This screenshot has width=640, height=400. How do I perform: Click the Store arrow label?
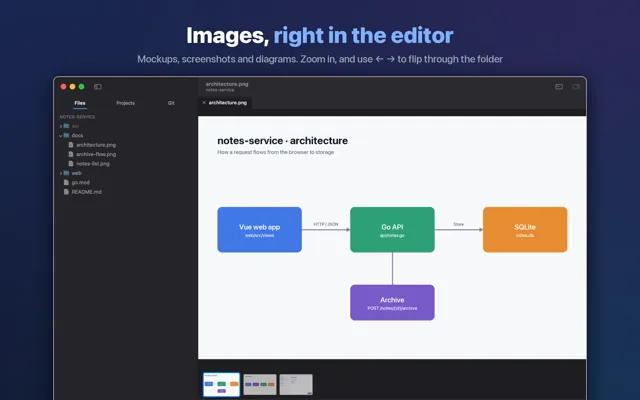pyautogui.click(x=458, y=224)
